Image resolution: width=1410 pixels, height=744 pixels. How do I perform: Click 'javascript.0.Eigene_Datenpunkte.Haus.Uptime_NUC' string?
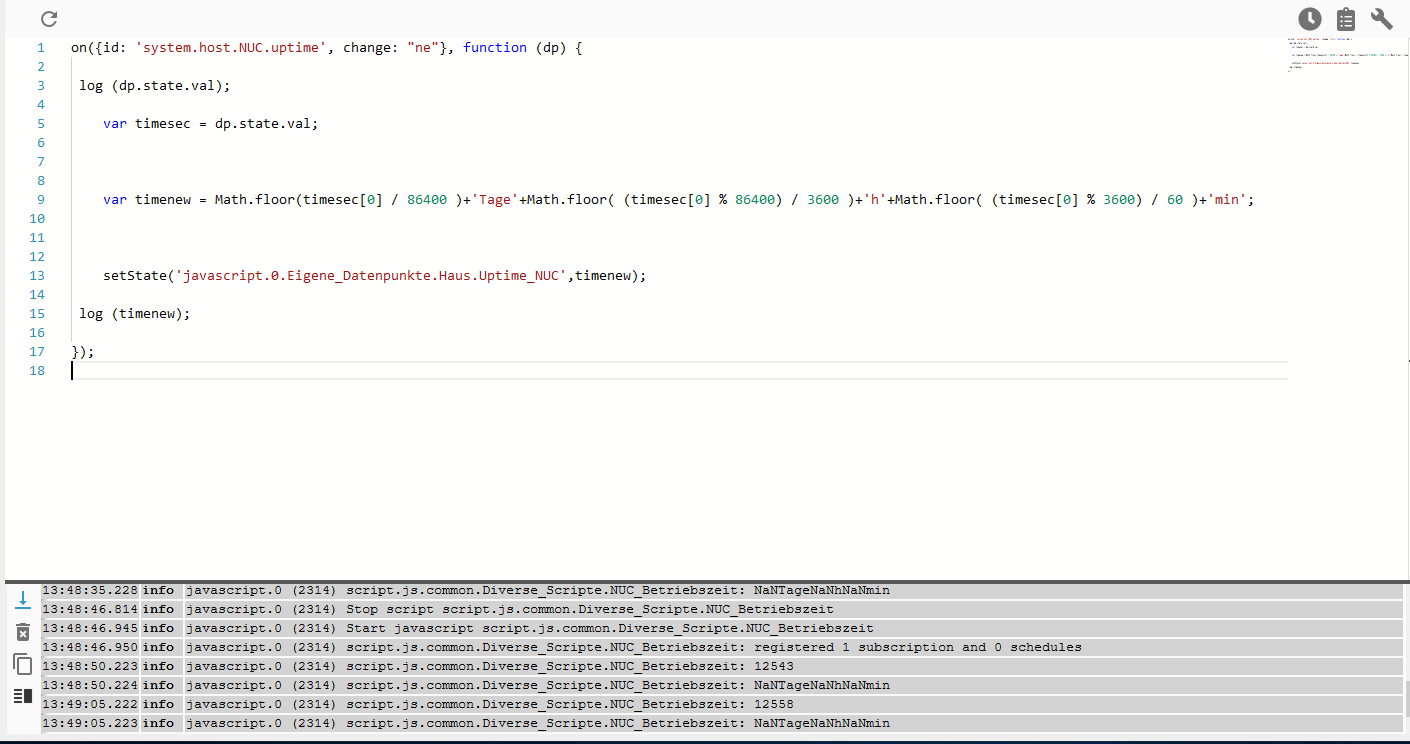click(x=371, y=275)
